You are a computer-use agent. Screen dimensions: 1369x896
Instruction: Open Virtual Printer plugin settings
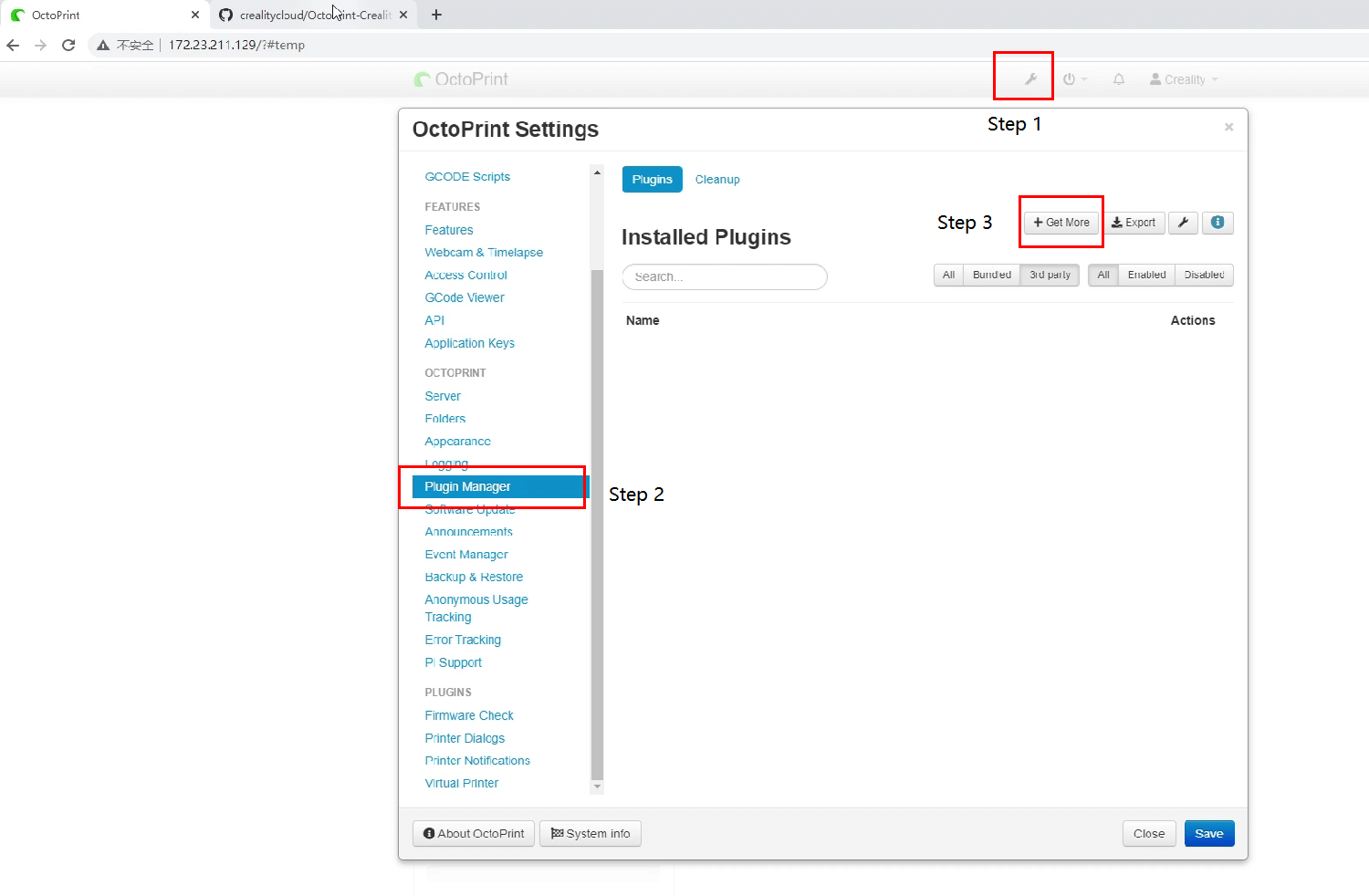[461, 783]
